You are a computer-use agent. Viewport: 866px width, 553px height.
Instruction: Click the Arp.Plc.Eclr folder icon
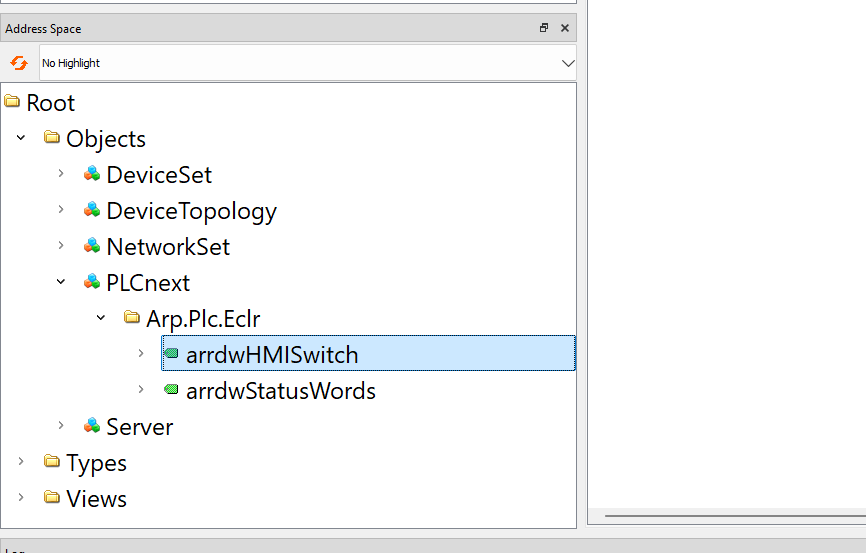point(131,318)
